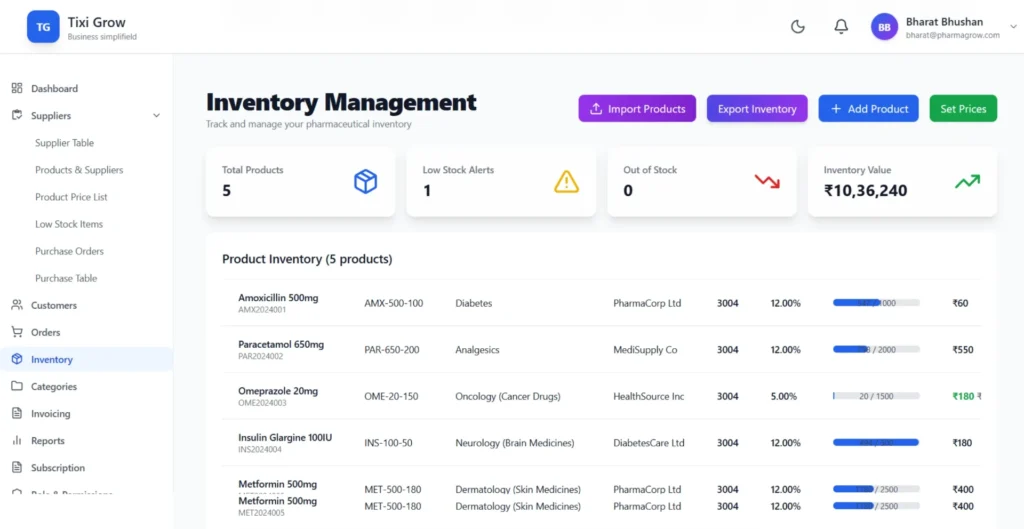Open Dashboard from the sidebar

[x=54, y=89]
